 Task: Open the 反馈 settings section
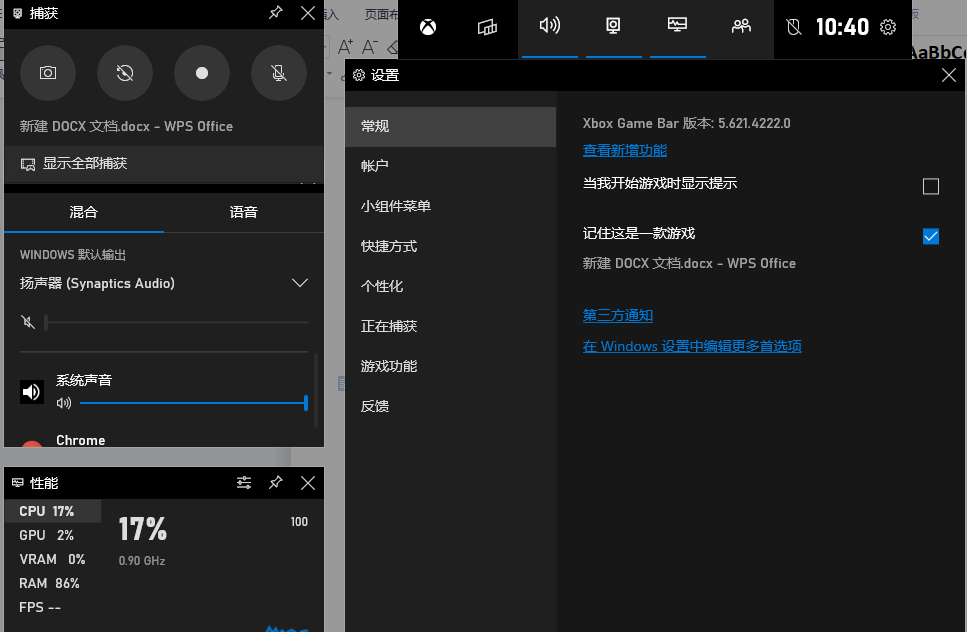click(451, 406)
